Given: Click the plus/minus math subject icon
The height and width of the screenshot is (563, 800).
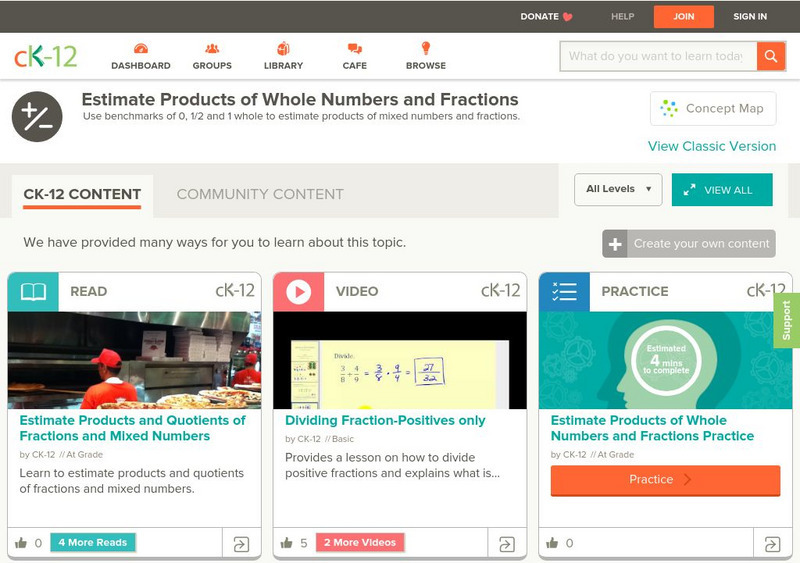Looking at the screenshot, I should click(37, 117).
